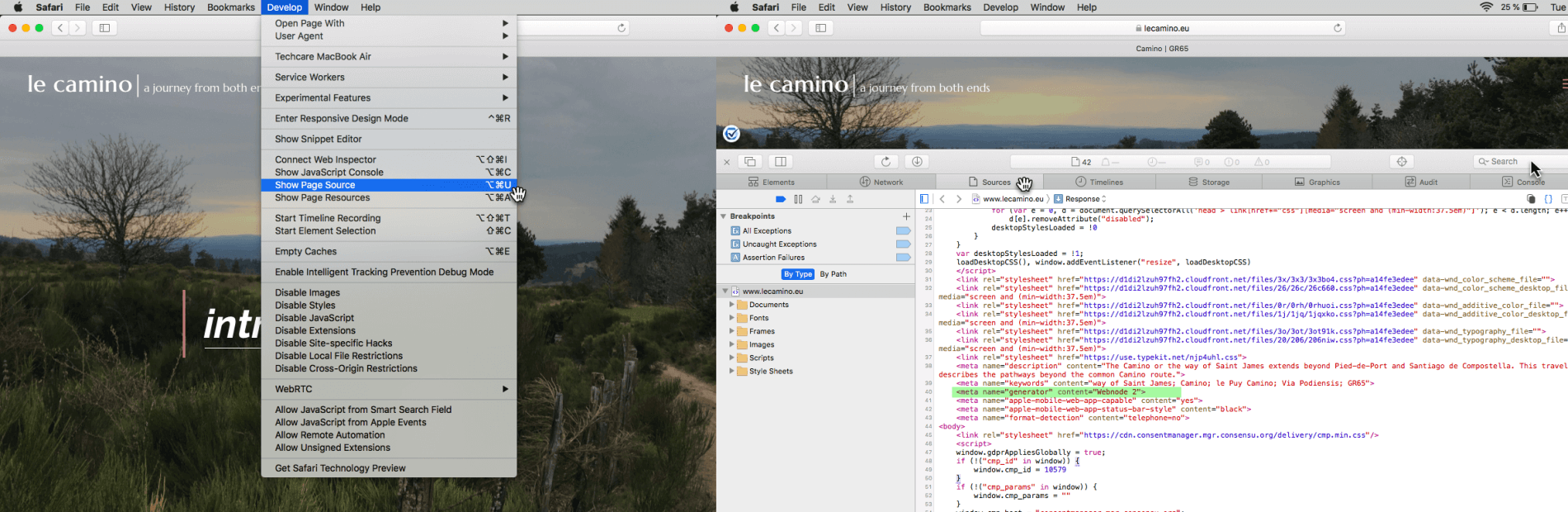Group sources By Type

(798, 274)
